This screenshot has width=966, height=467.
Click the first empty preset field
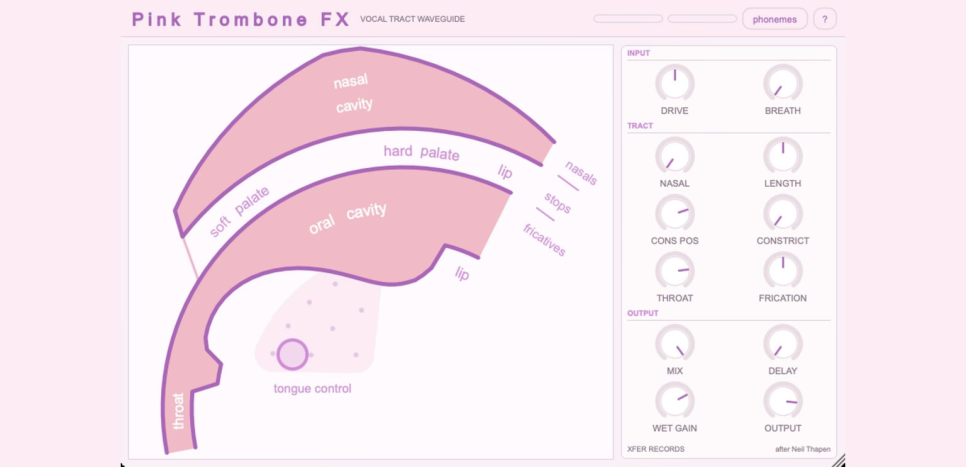(628, 19)
